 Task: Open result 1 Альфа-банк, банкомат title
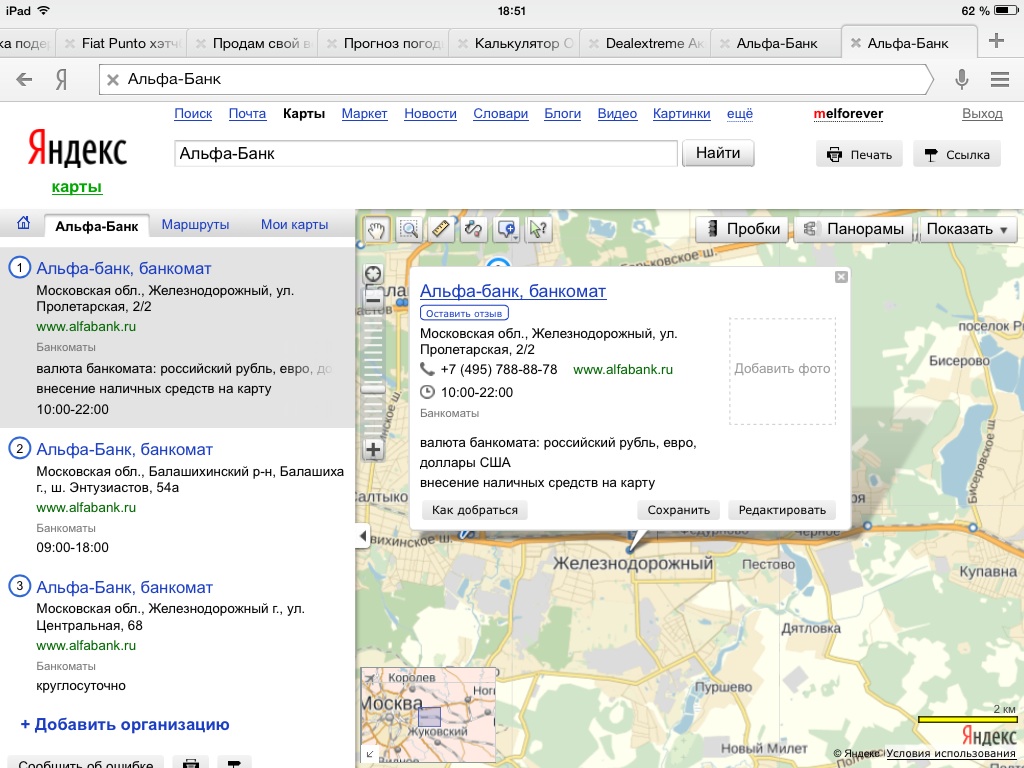pyautogui.click(x=124, y=268)
